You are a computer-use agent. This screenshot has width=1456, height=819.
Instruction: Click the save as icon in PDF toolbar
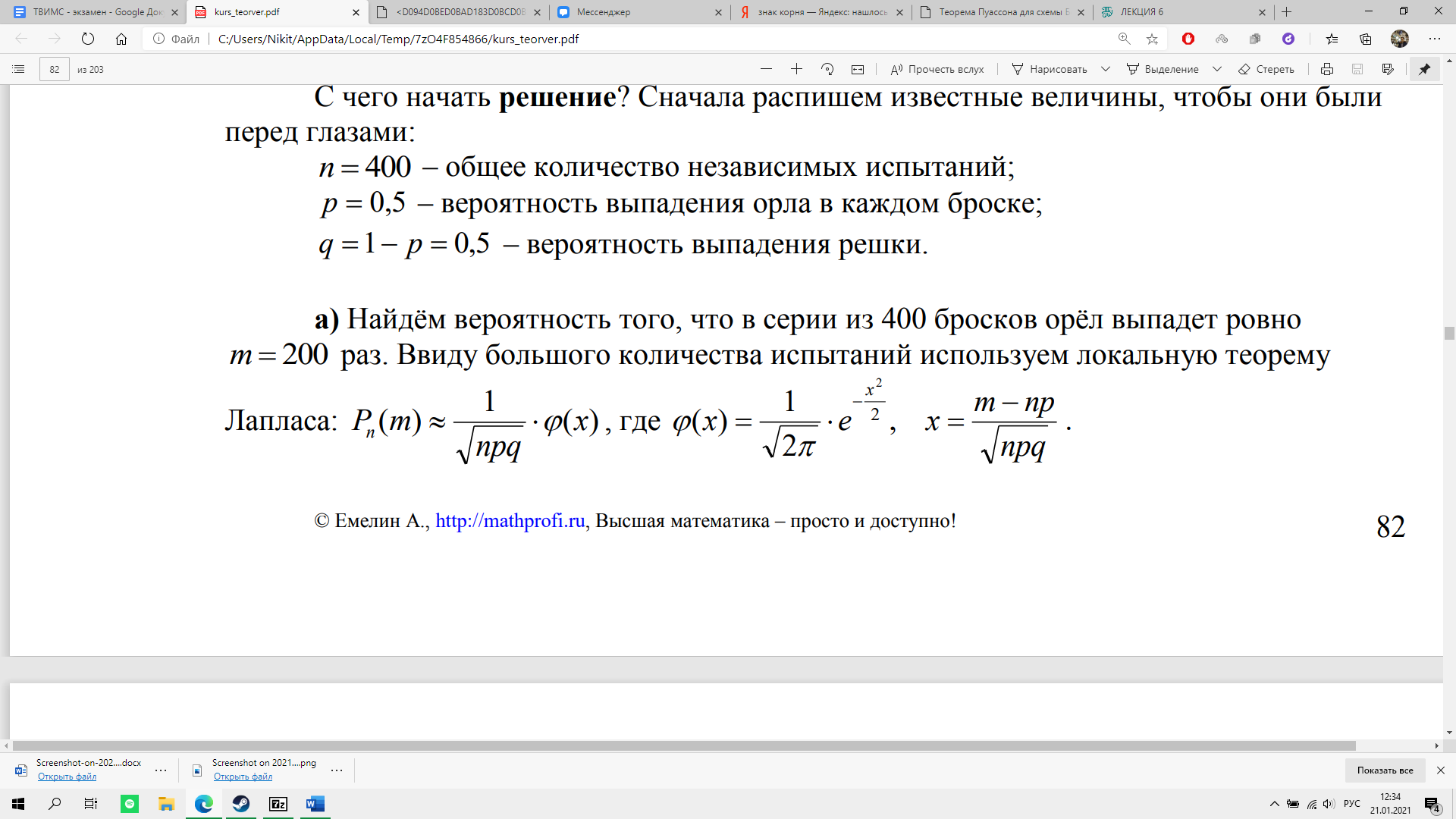[1388, 69]
